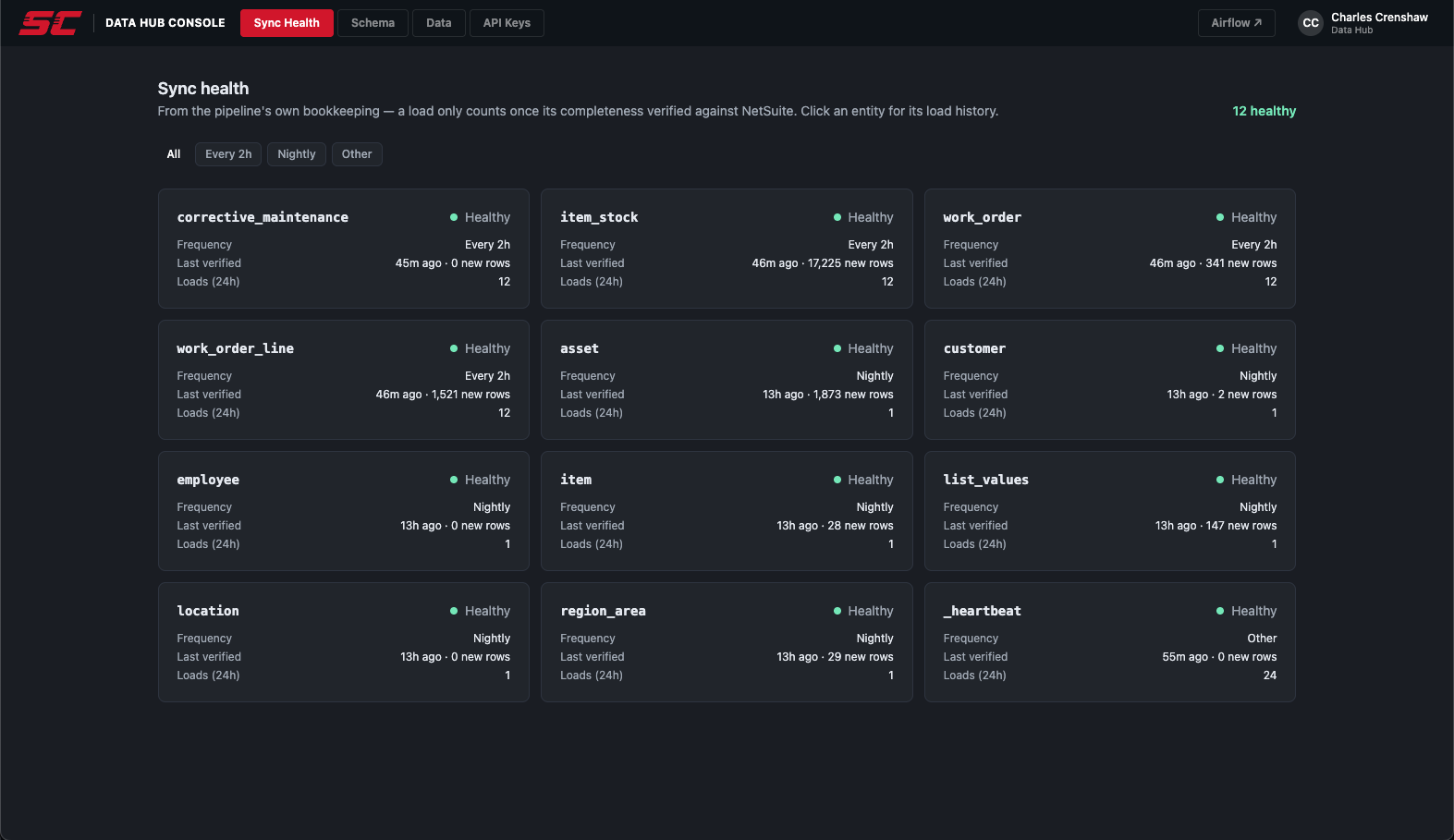This screenshot has height=840, width=1454.
Task: Open the Sync Health tab
Action: click(287, 23)
